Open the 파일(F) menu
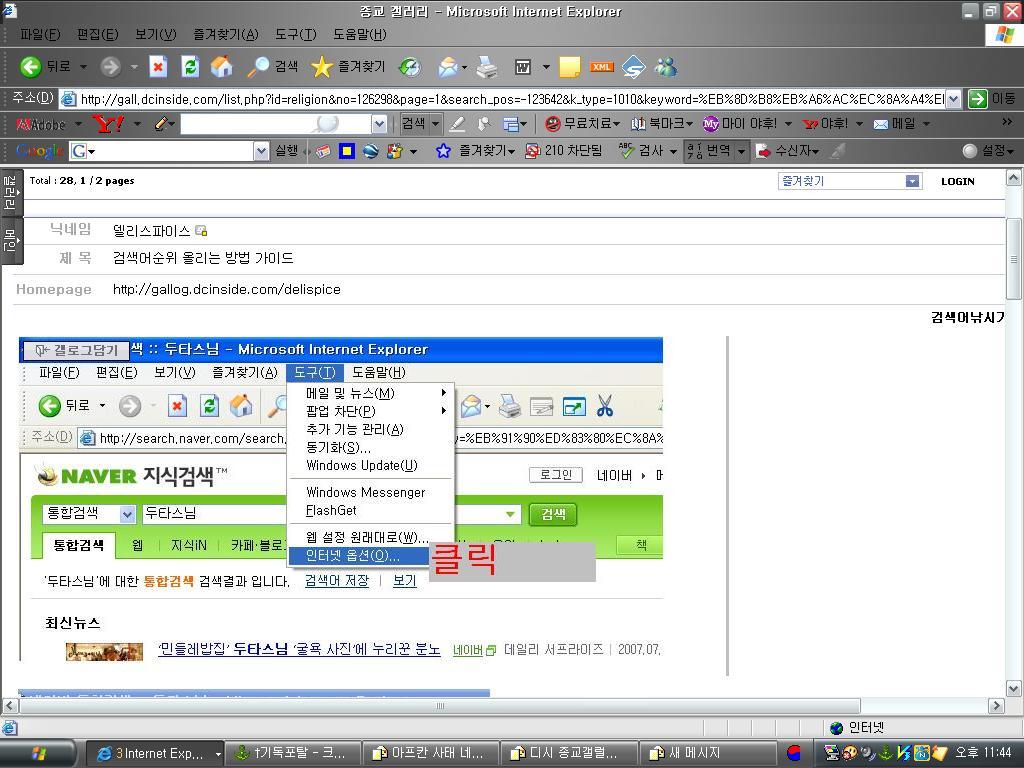This screenshot has height=768, width=1024. (40, 35)
